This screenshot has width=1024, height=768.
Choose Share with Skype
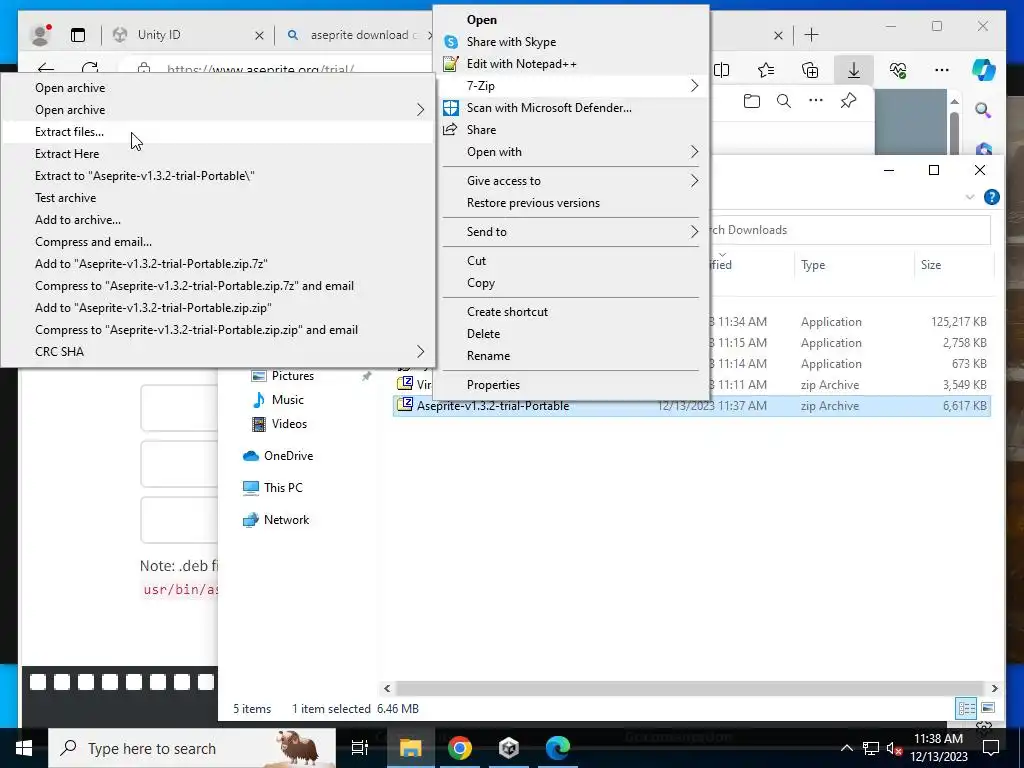click(x=511, y=42)
